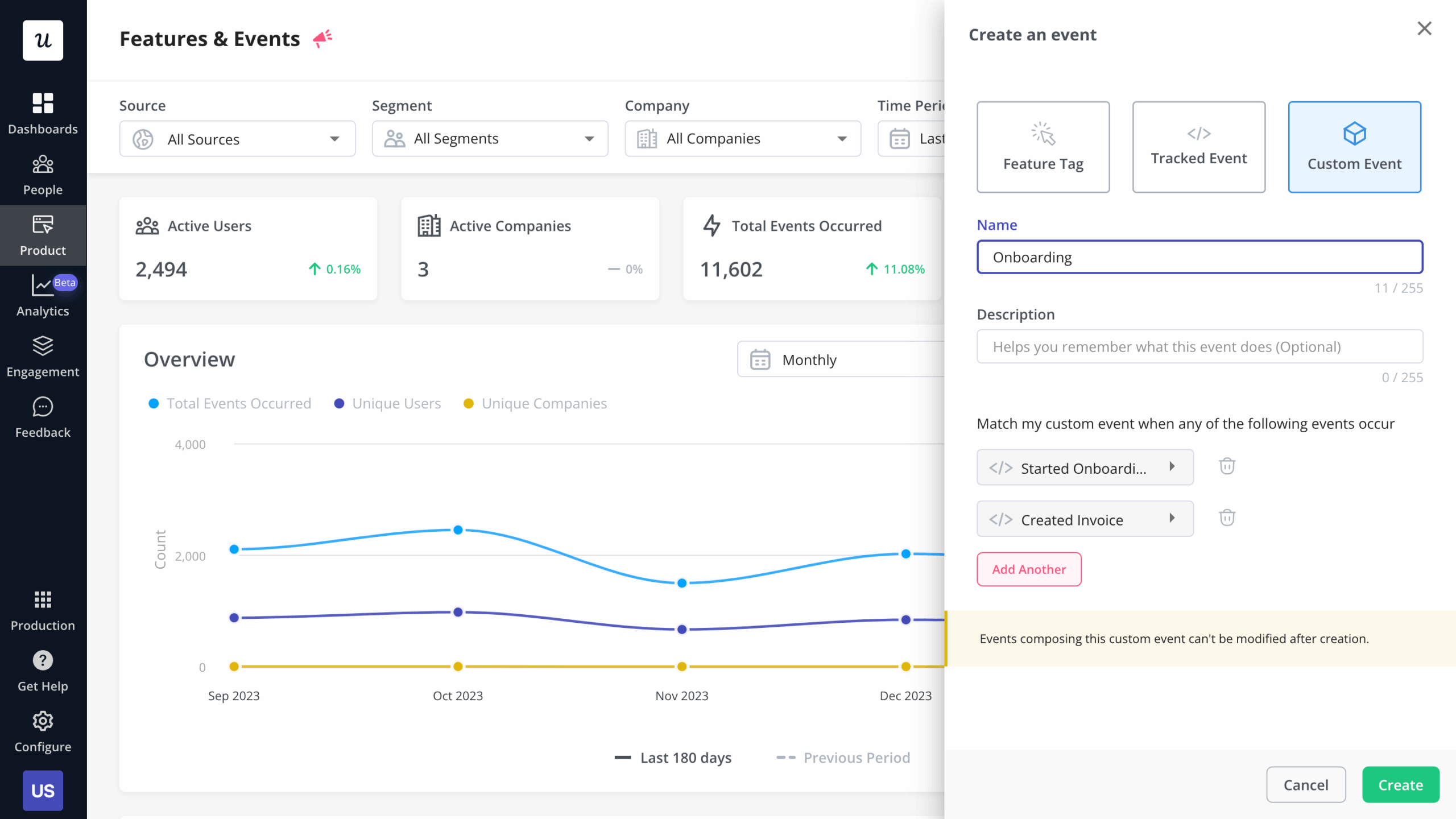The width and height of the screenshot is (1456, 819).
Task: Select the People sidebar icon
Action: pos(43,172)
